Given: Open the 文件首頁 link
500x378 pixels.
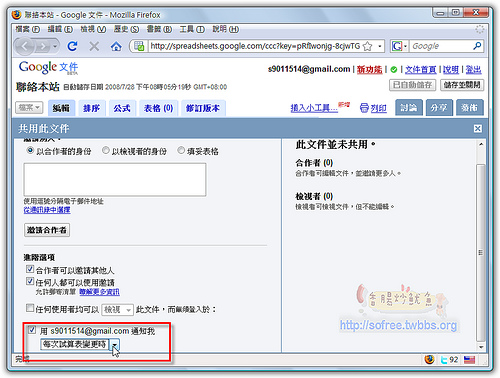Looking at the screenshot, I should 421,69.
